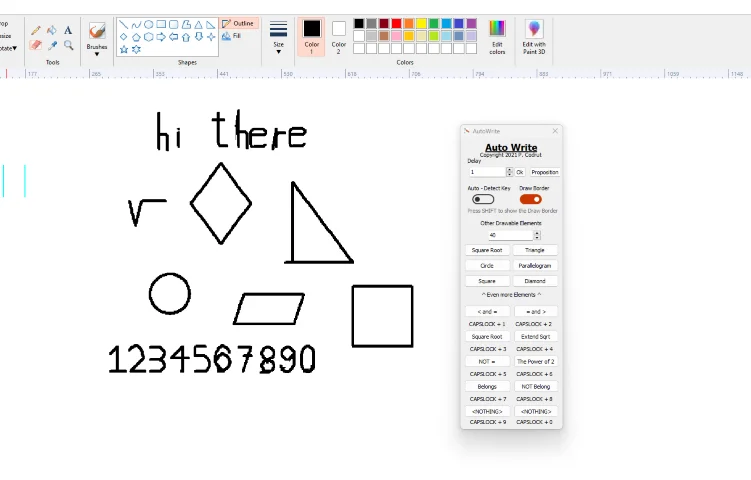Decrease the Delay value with down arrow
Screen dimensions: 751x480
[509, 174]
